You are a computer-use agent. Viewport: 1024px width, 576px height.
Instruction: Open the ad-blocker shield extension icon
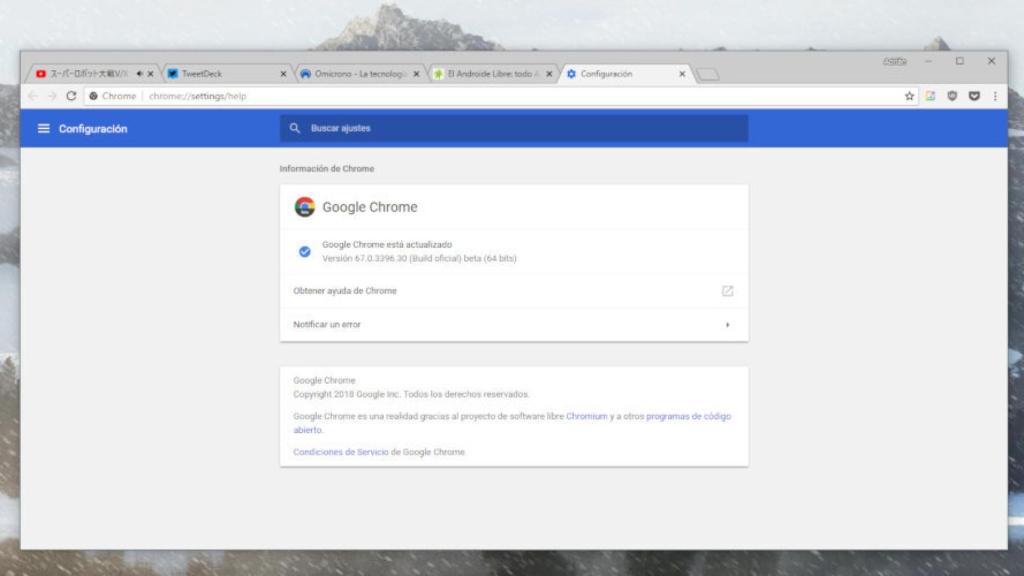point(953,96)
